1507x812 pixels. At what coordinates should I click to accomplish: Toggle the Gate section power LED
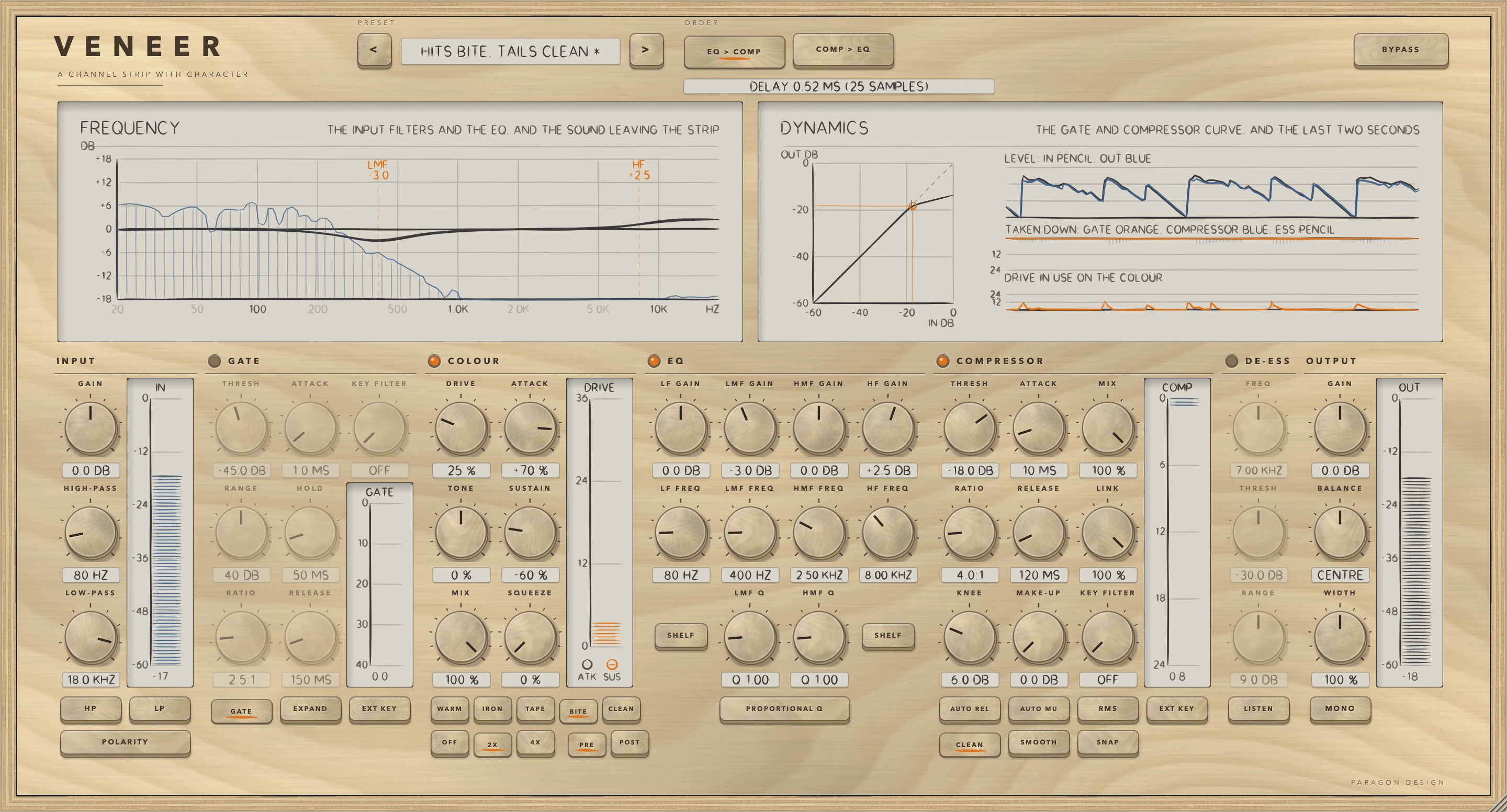(x=215, y=361)
